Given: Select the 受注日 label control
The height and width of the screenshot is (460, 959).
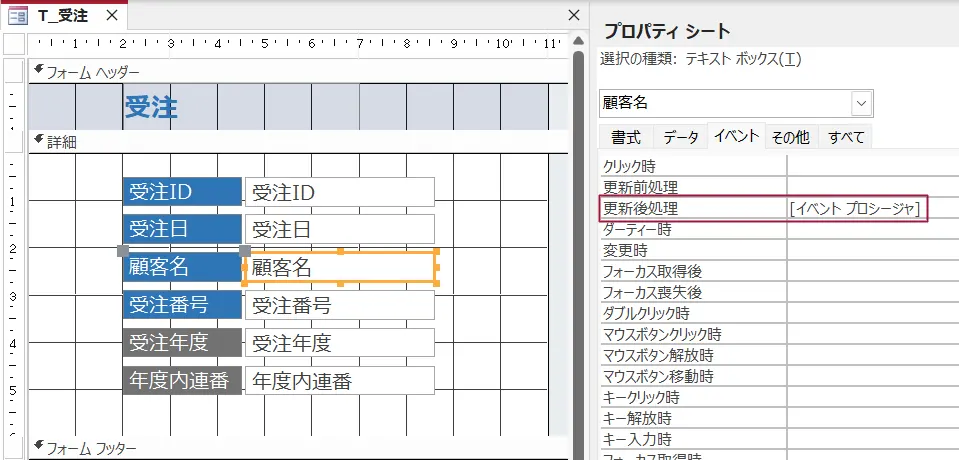Looking at the screenshot, I should 182,229.
